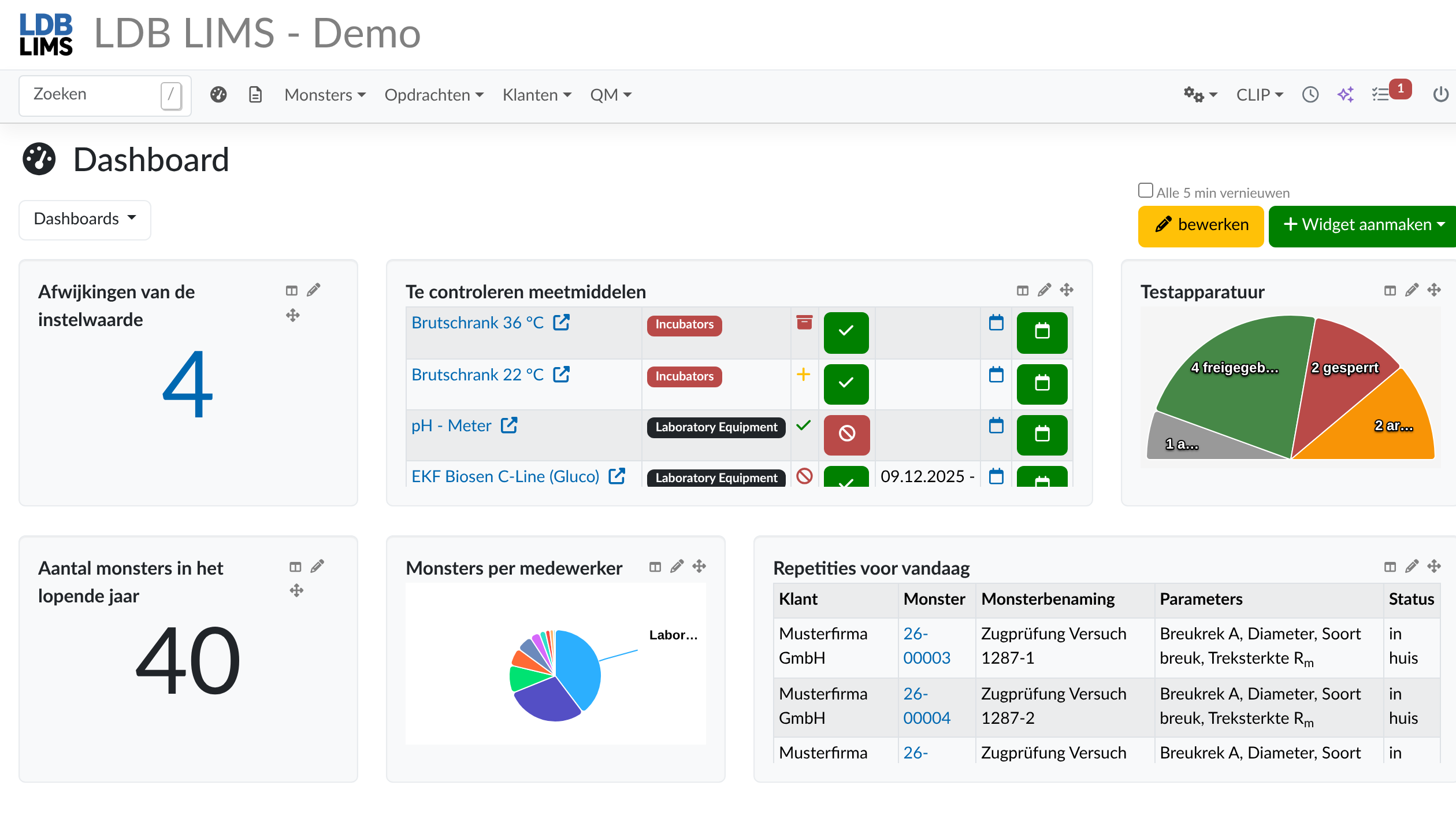Open dashboard icon in navigation bar
This screenshot has width=1456, height=829.
pyautogui.click(x=218, y=95)
